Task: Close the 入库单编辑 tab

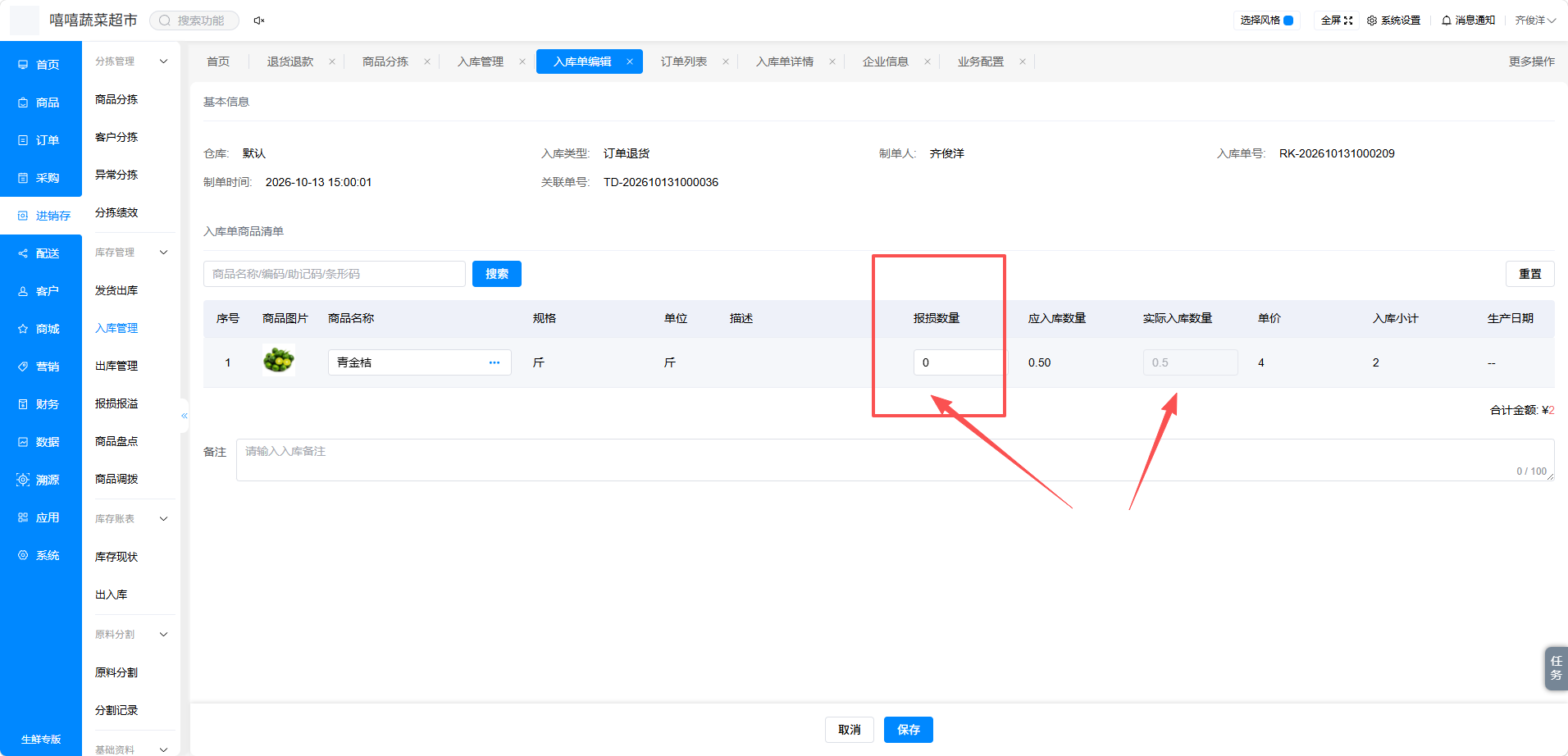Action: pyautogui.click(x=630, y=61)
